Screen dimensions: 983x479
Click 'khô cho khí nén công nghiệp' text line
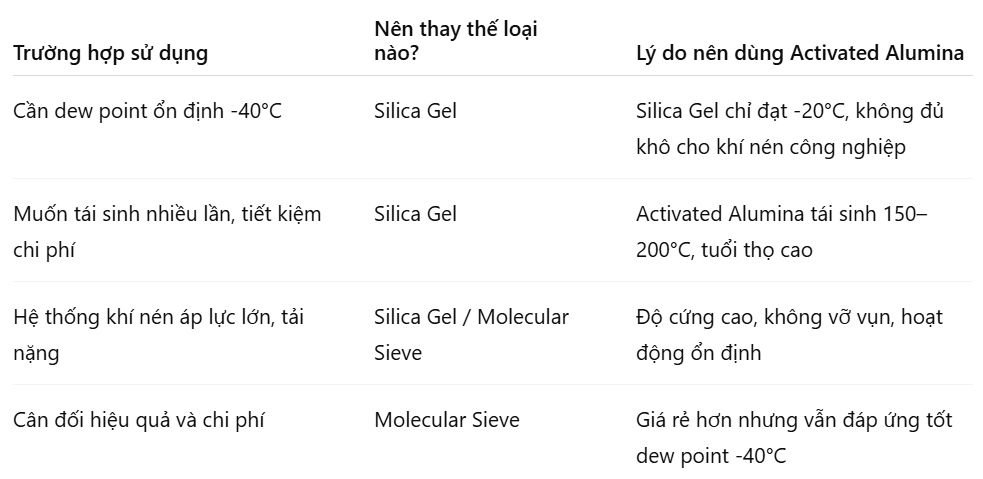coord(771,147)
